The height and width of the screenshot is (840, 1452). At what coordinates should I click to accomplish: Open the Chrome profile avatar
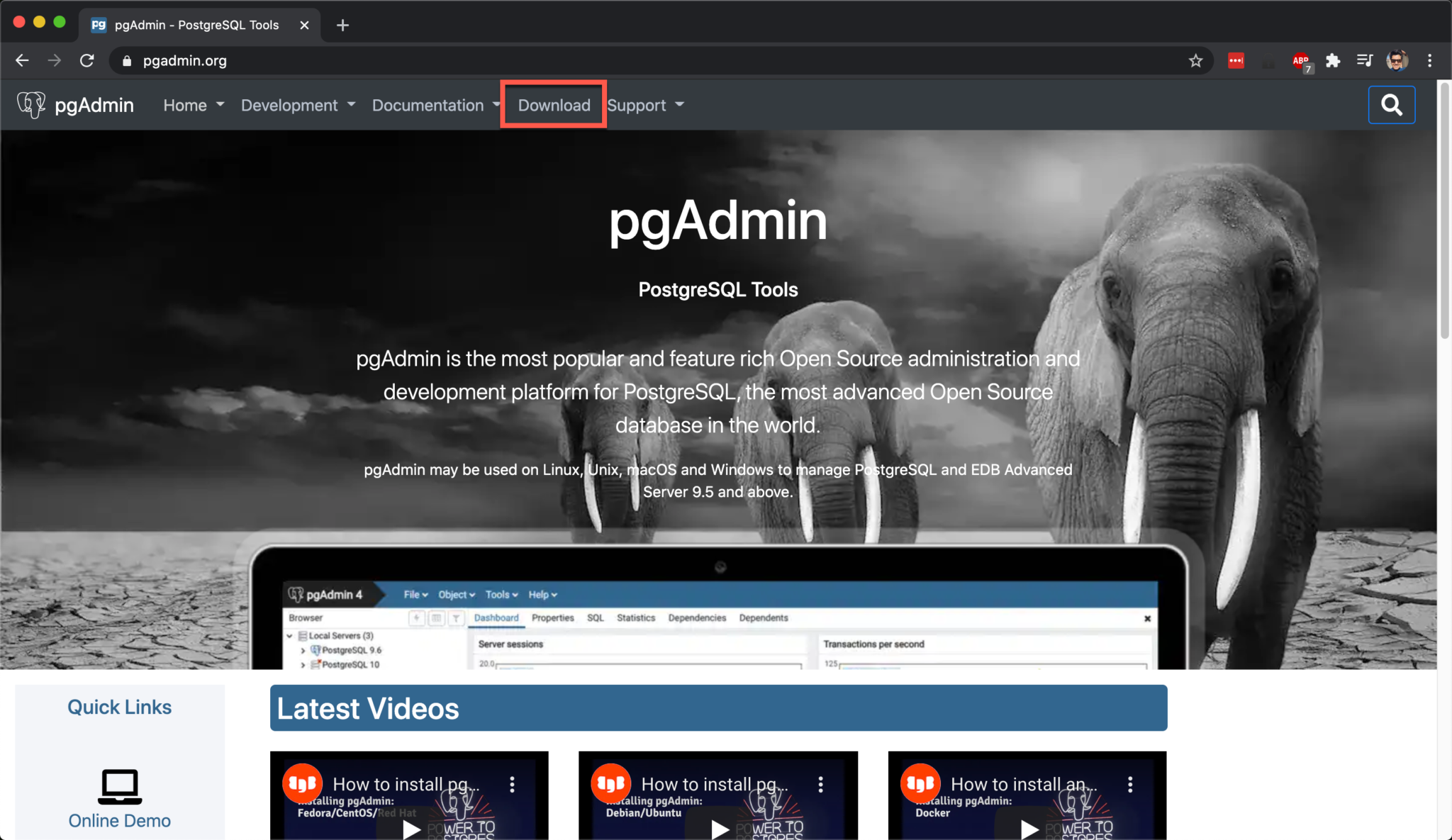point(1396,60)
